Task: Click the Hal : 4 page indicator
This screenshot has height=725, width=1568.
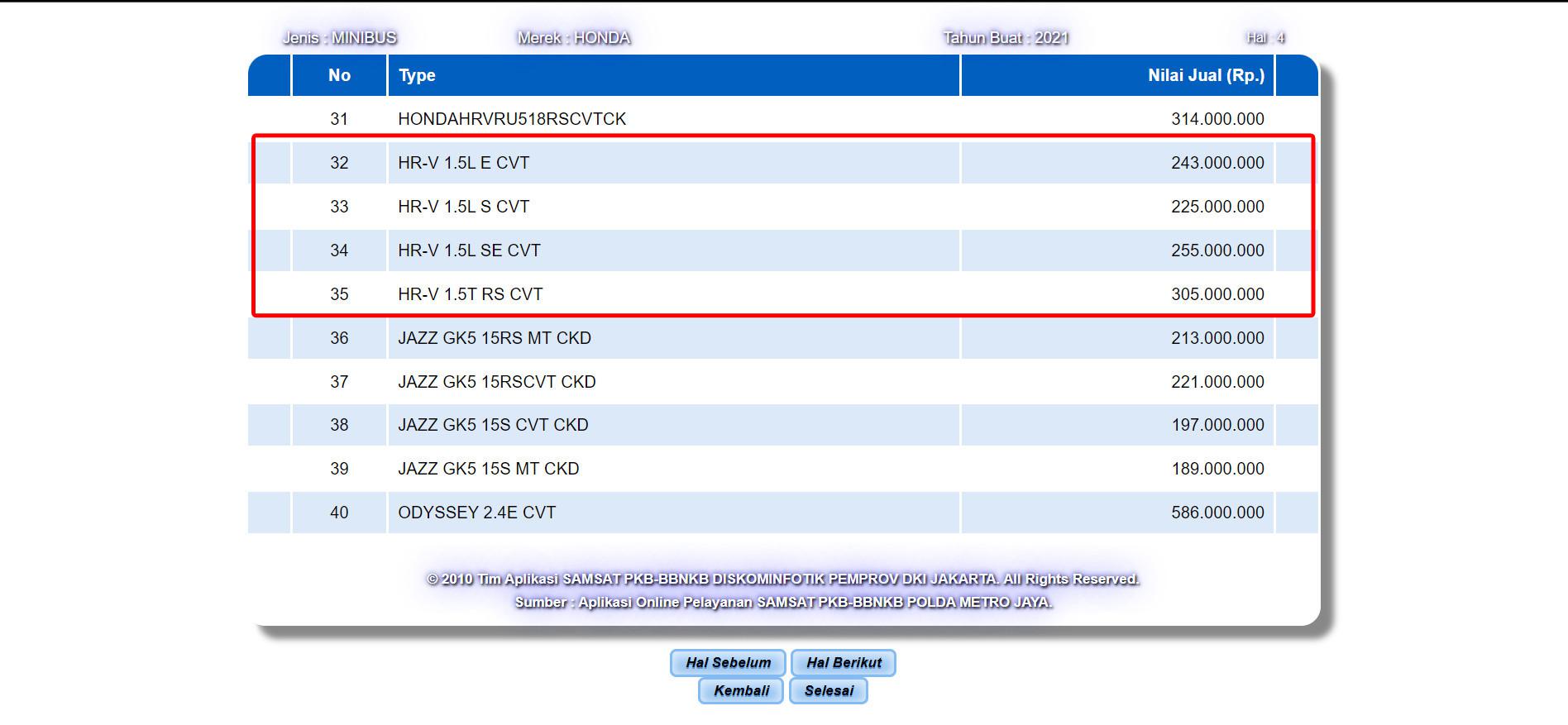Action: point(1265,38)
